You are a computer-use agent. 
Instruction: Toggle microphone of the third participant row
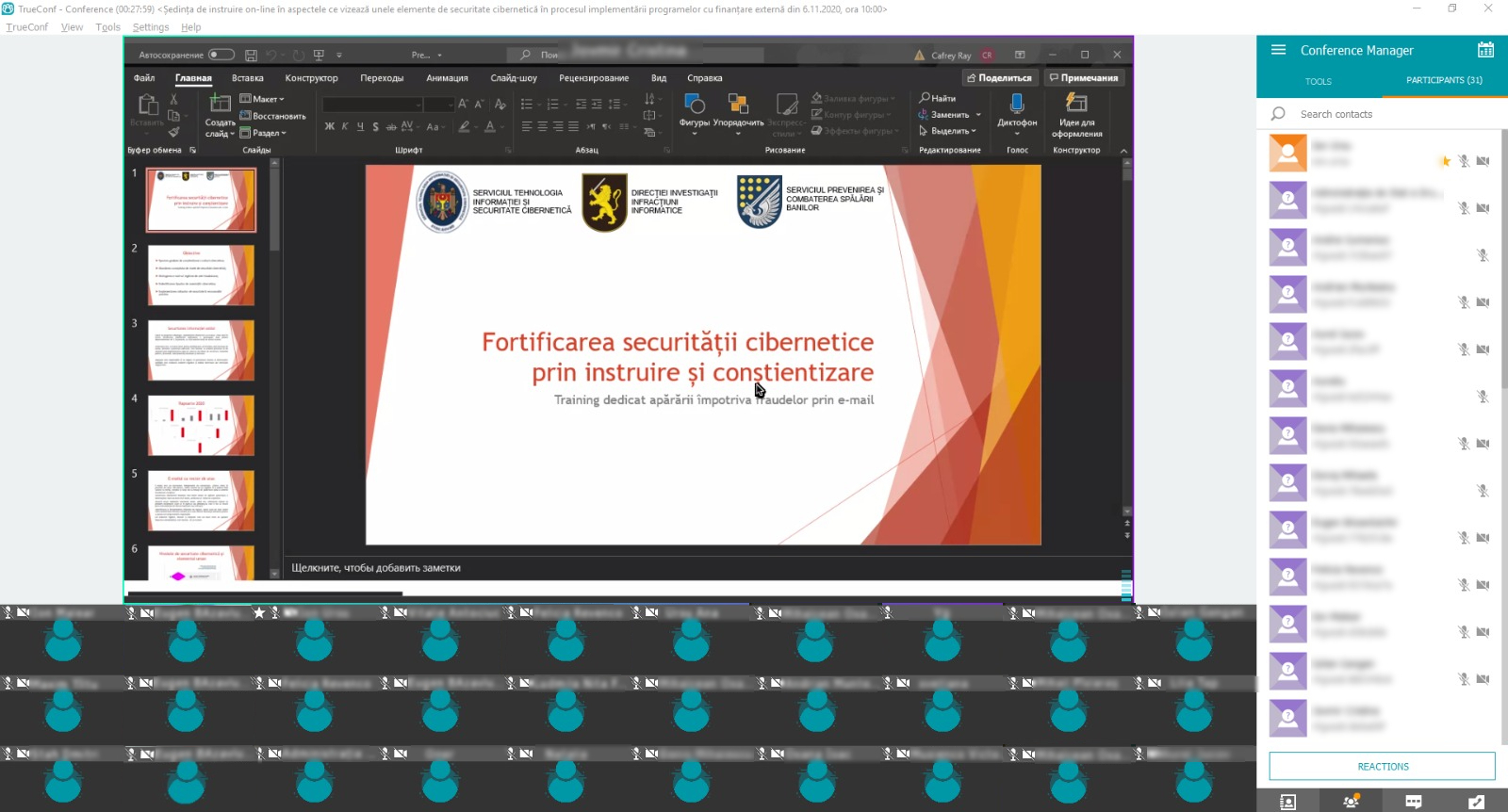point(1483,255)
